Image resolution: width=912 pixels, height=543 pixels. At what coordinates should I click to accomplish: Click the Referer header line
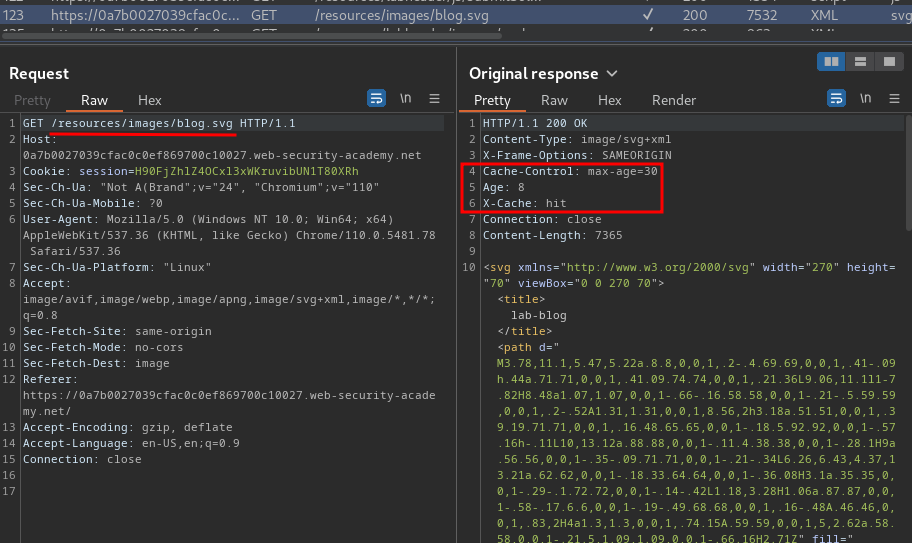pyautogui.click(x=229, y=395)
